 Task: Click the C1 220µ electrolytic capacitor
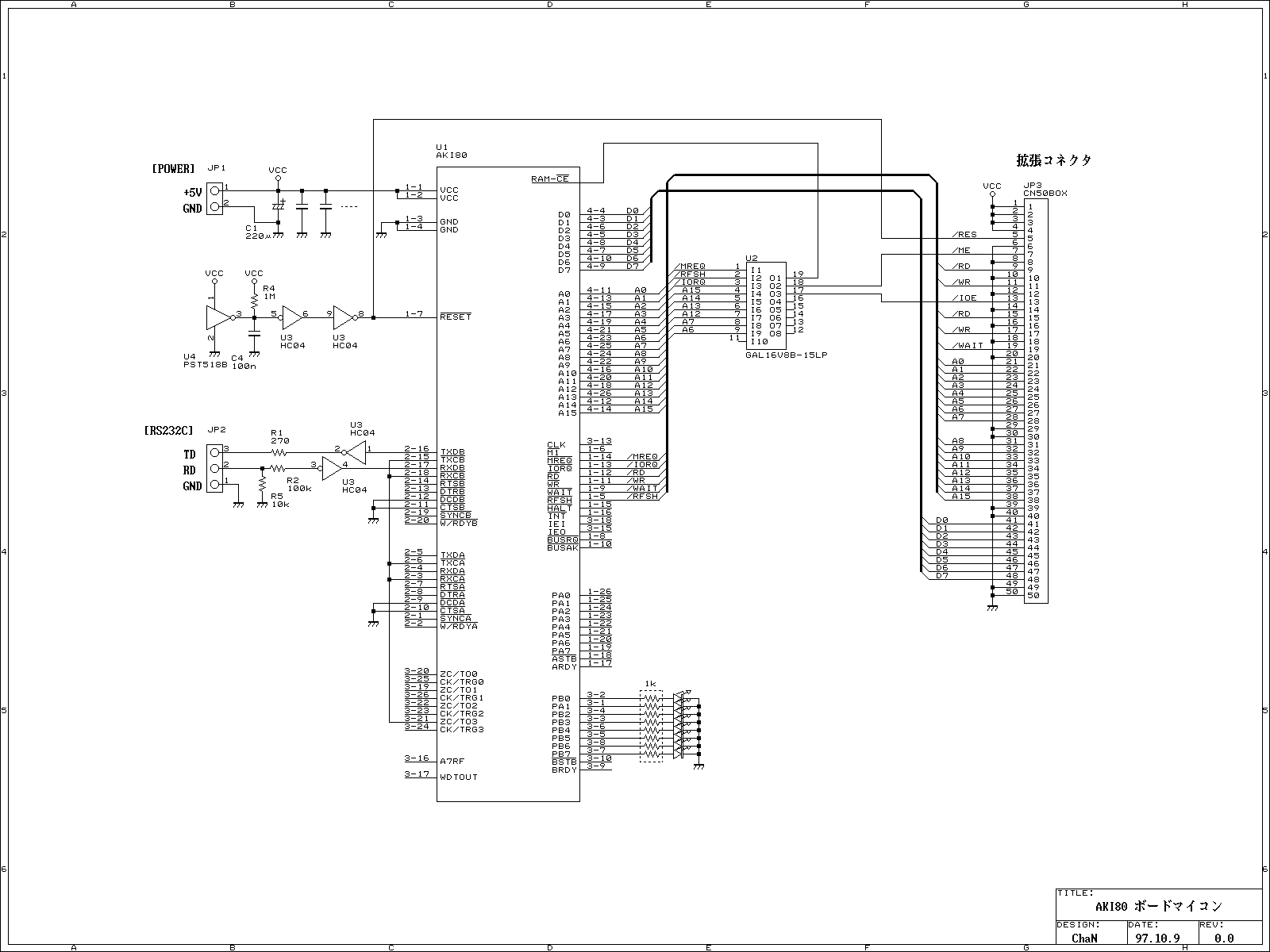(278, 205)
